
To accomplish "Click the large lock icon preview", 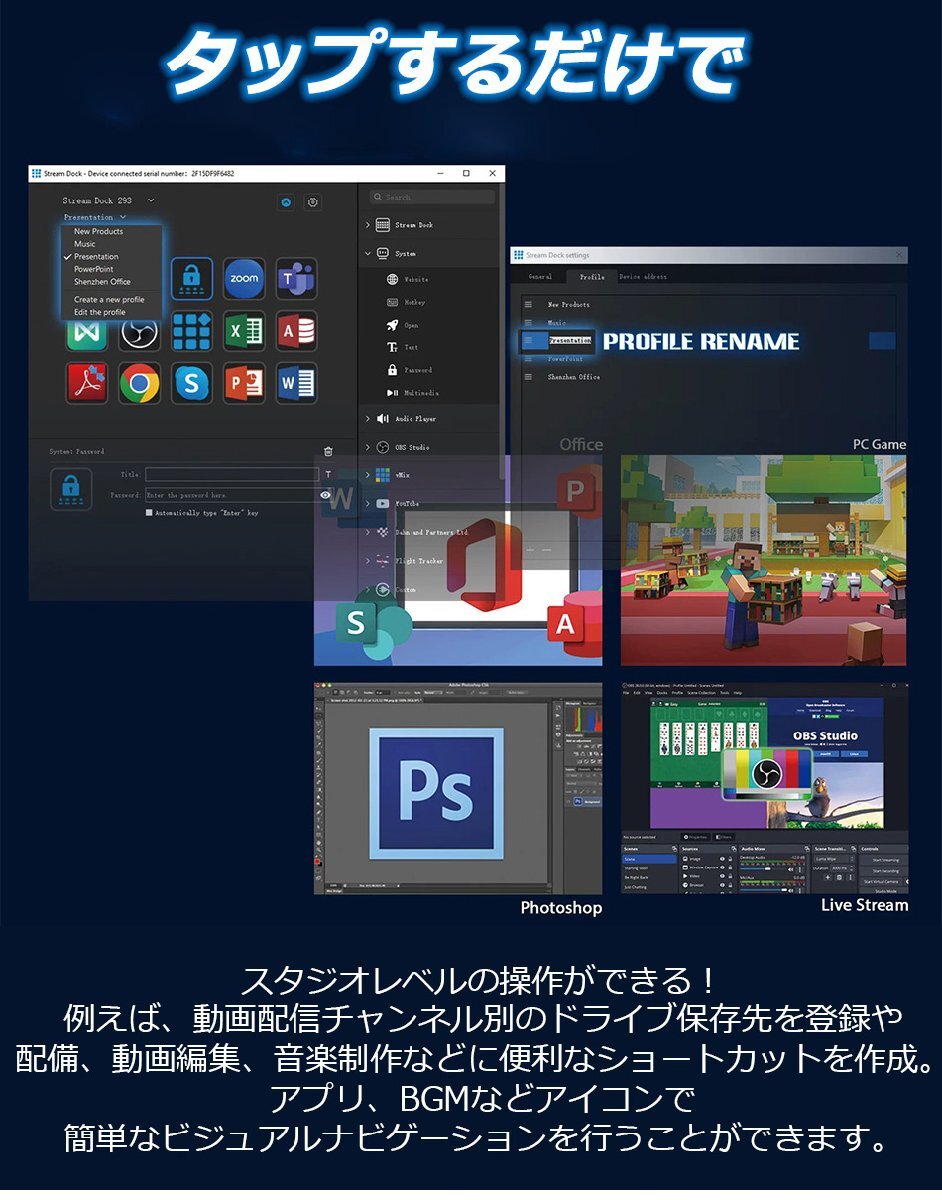I will click(x=71, y=489).
